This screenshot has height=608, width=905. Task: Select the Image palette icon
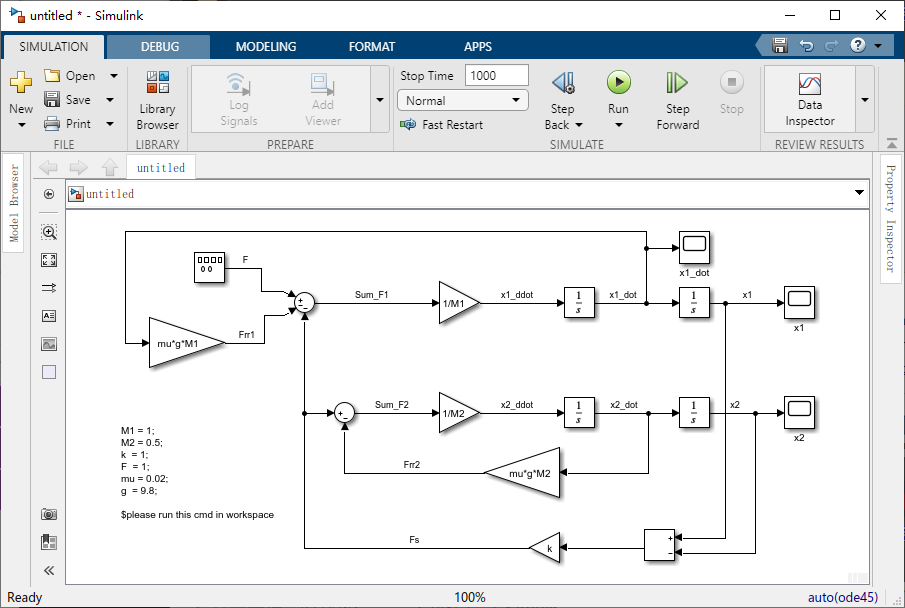pos(49,344)
